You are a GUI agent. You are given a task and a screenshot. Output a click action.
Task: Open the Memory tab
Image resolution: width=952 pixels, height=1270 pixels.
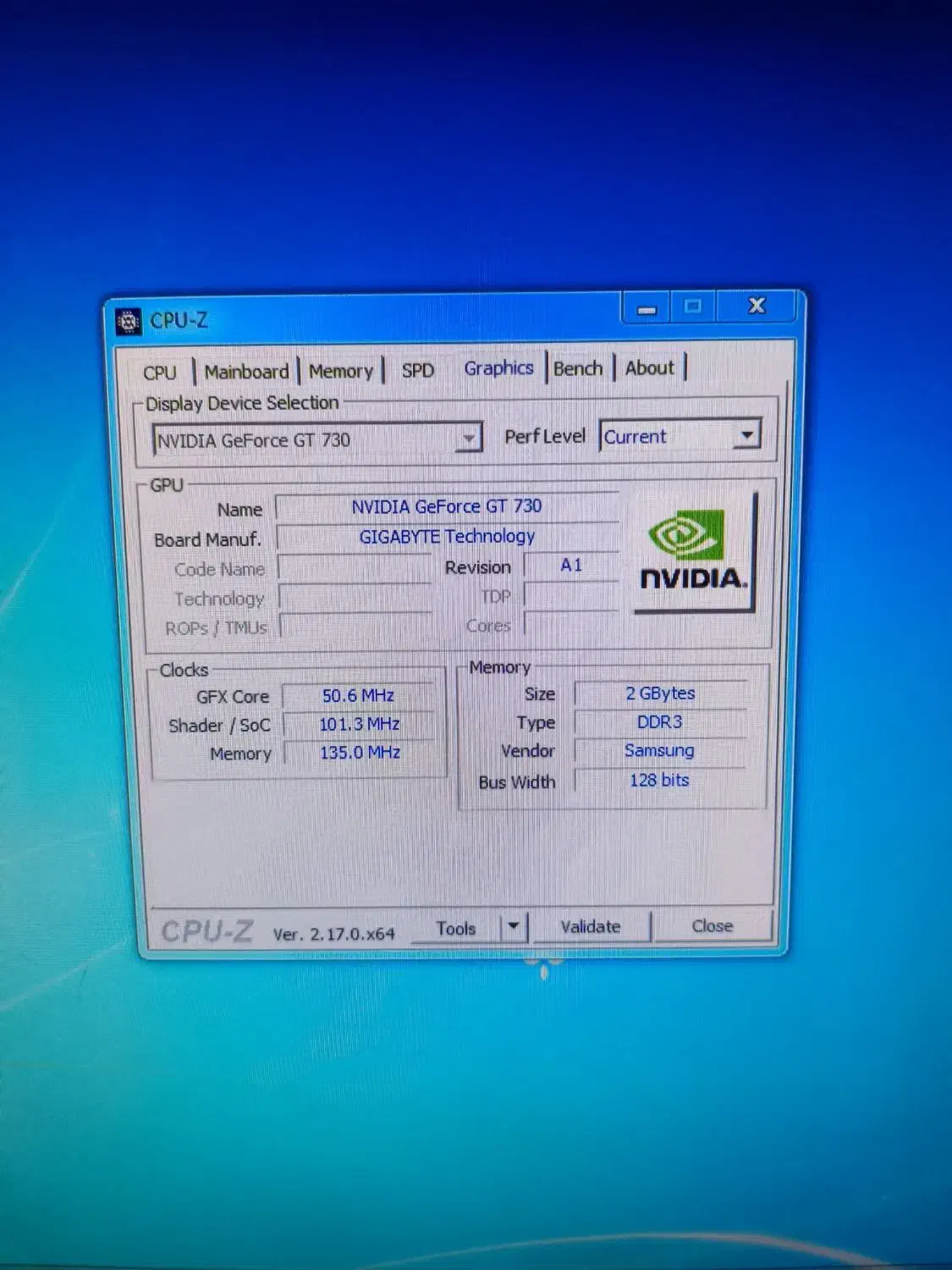(341, 370)
